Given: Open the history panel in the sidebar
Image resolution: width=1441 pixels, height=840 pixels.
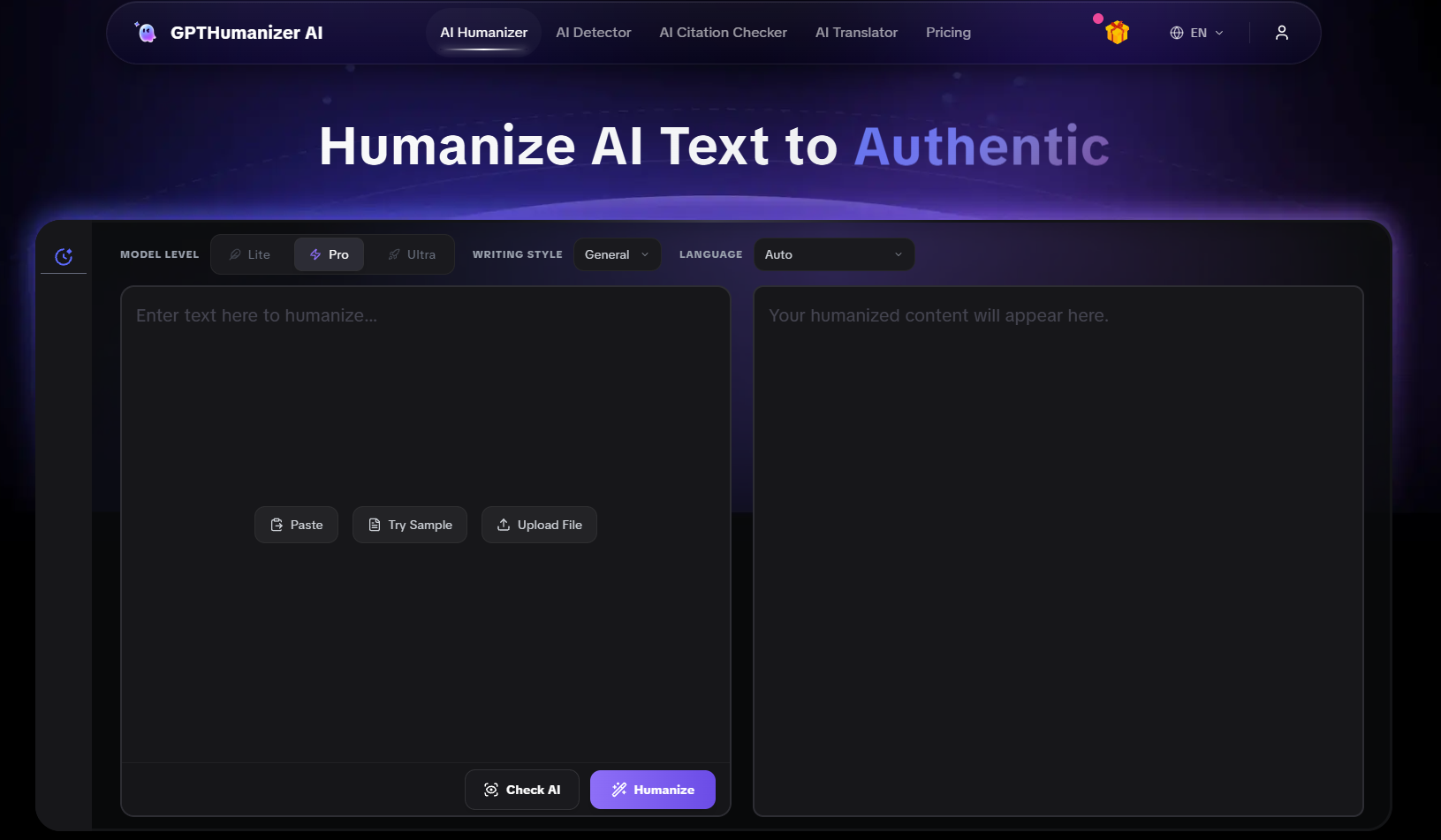Looking at the screenshot, I should coord(63,255).
